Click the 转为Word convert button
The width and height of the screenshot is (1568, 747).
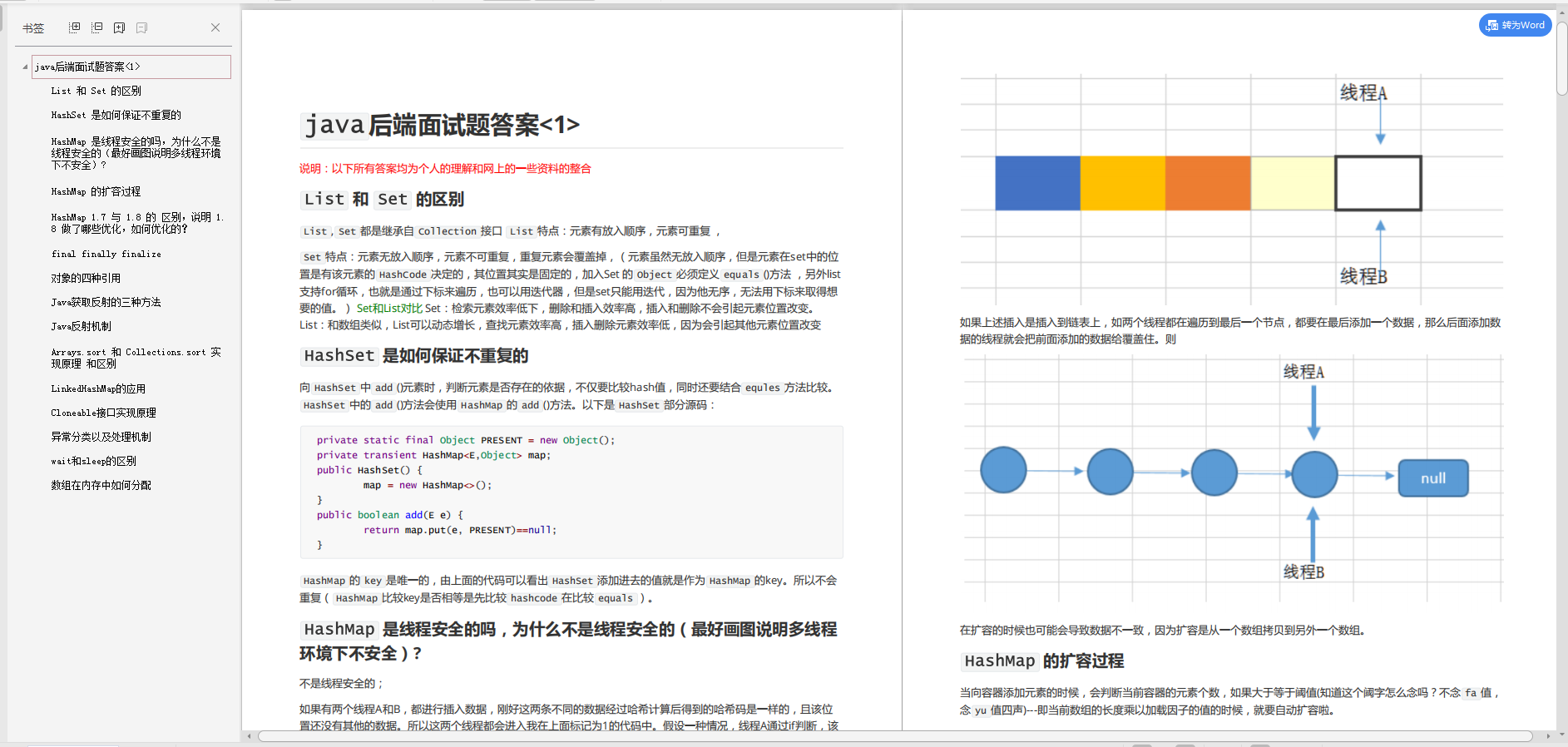(x=1515, y=25)
